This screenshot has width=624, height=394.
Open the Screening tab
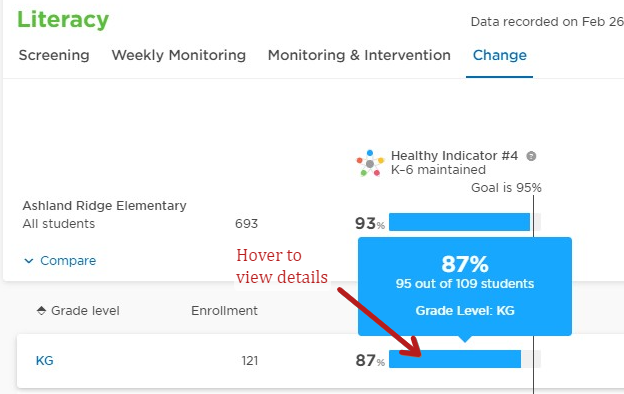tap(54, 55)
